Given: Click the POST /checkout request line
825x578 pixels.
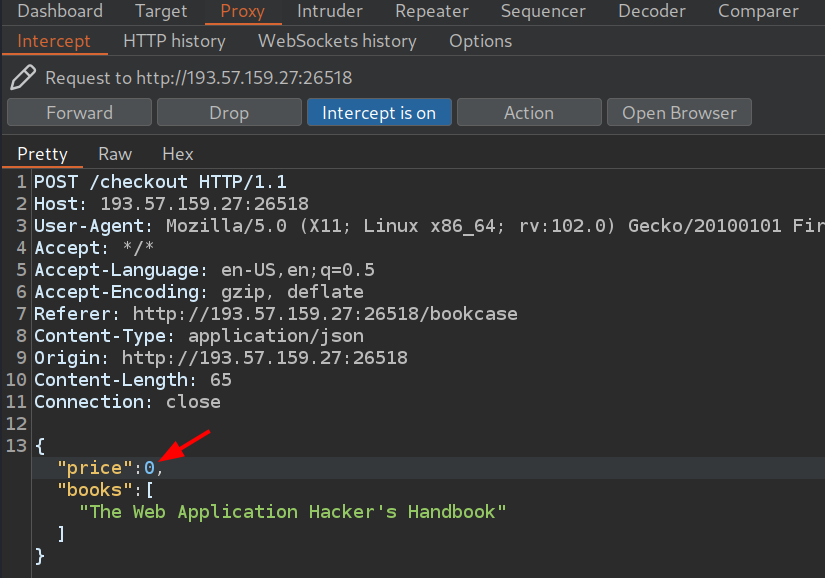Looking at the screenshot, I should tap(160, 182).
